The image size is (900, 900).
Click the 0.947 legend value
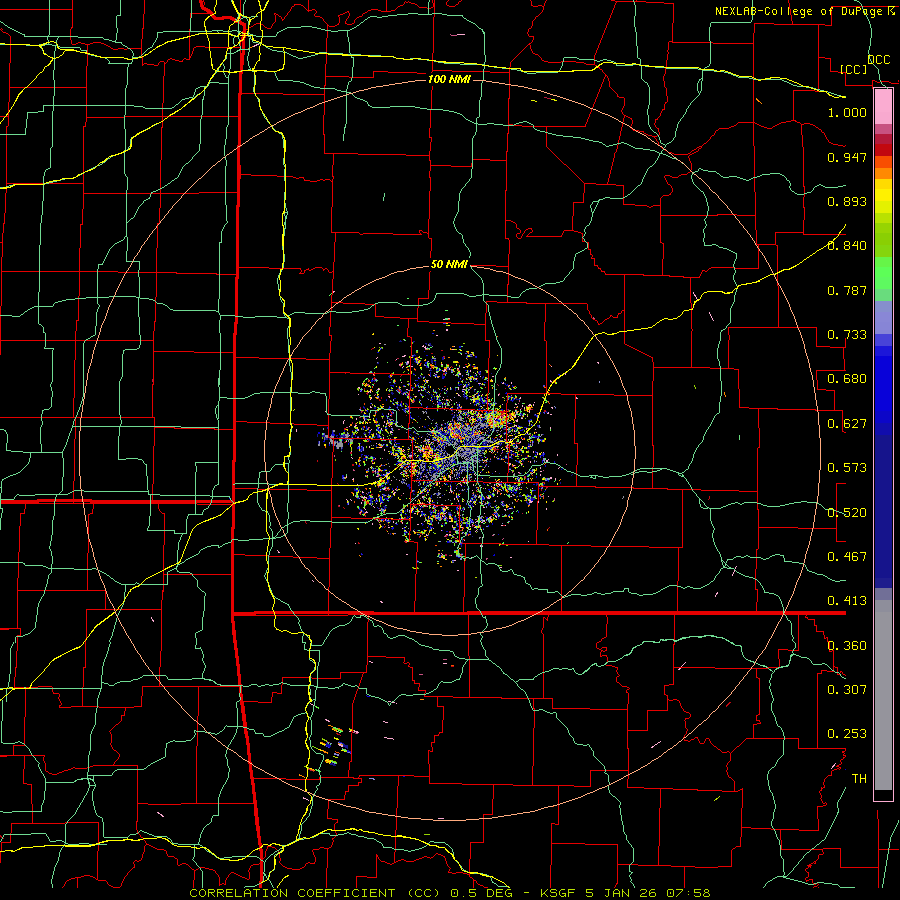pyautogui.click(x=847, y=157)
